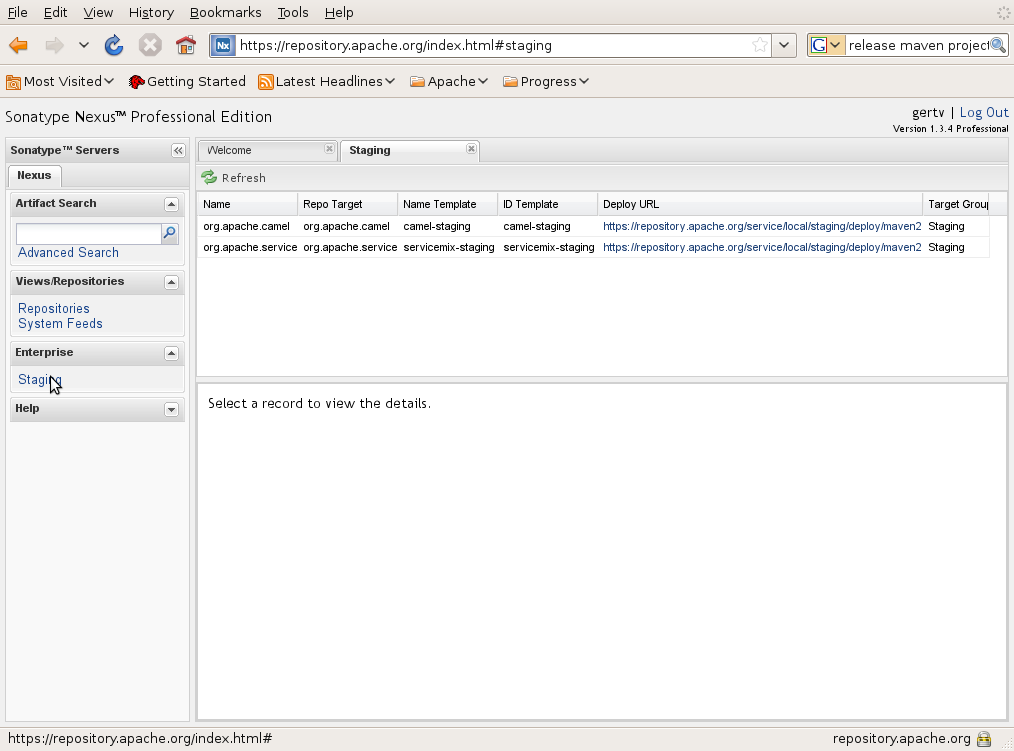Expand the Help panel in sidebar
Image resolution: width=1014 pixels, height=751 pixels.
[171, 409]
